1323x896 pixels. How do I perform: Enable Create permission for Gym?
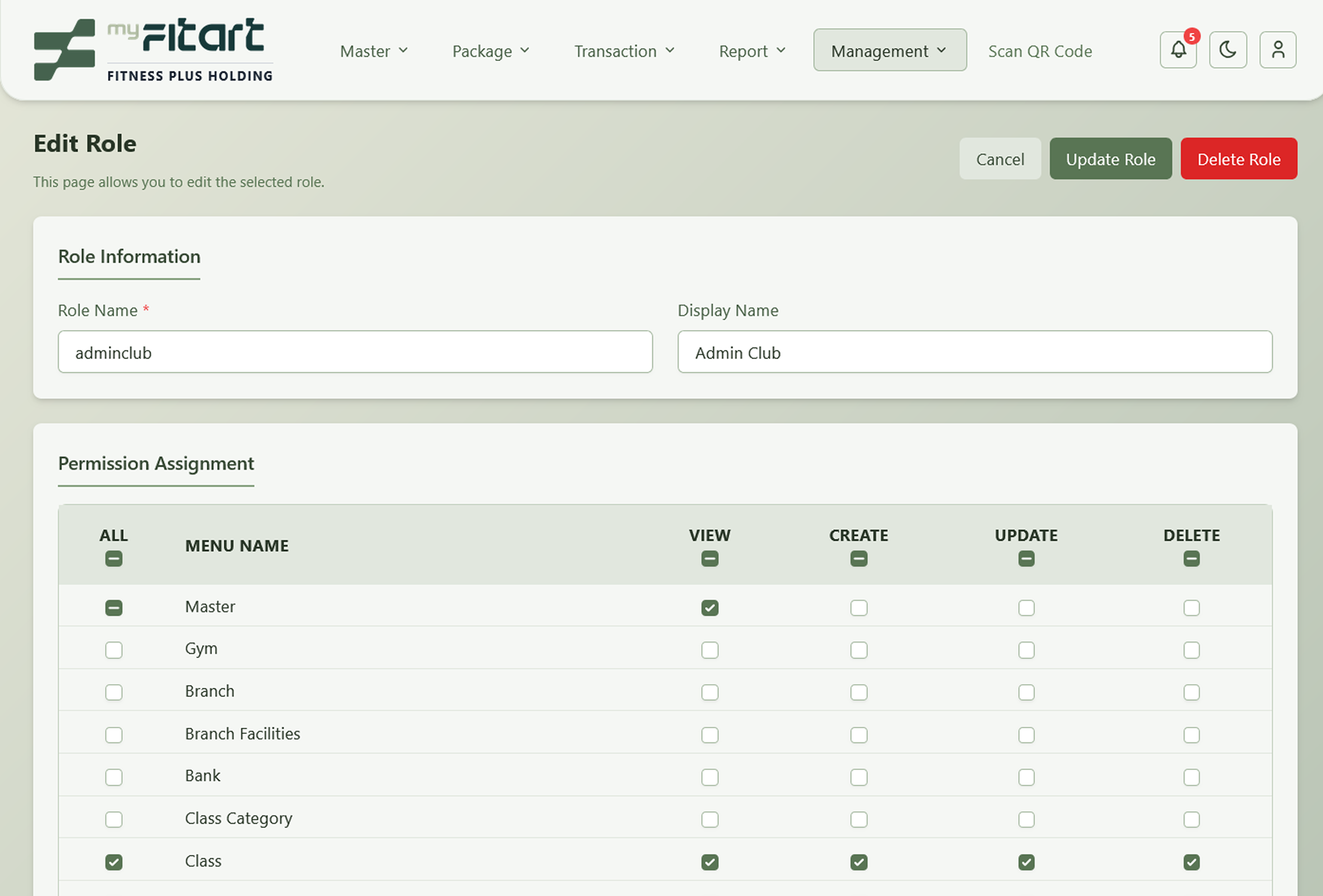pyautogui.click(x=859, y=649)
